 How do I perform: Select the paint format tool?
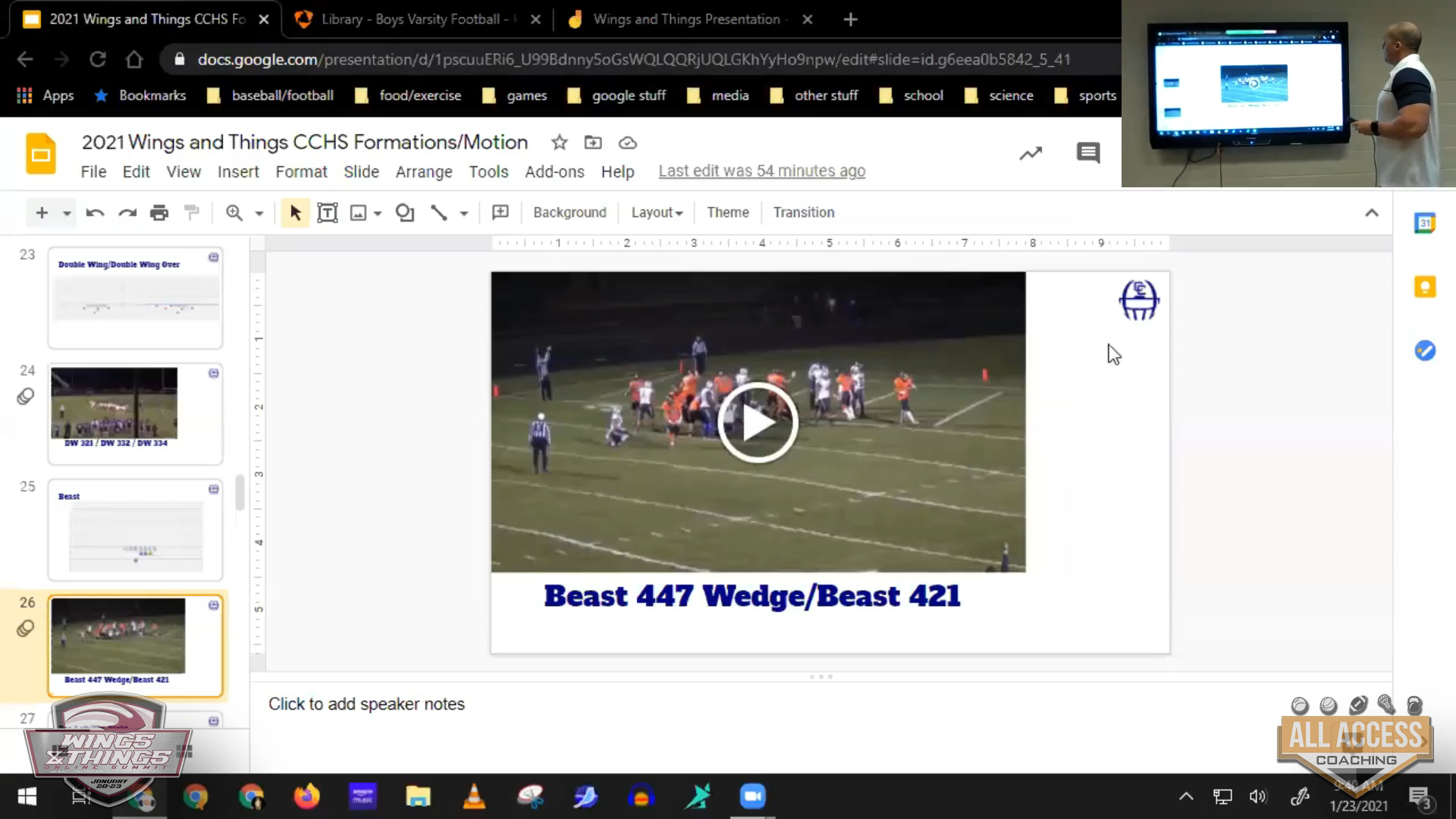click(x=192, y=213)
